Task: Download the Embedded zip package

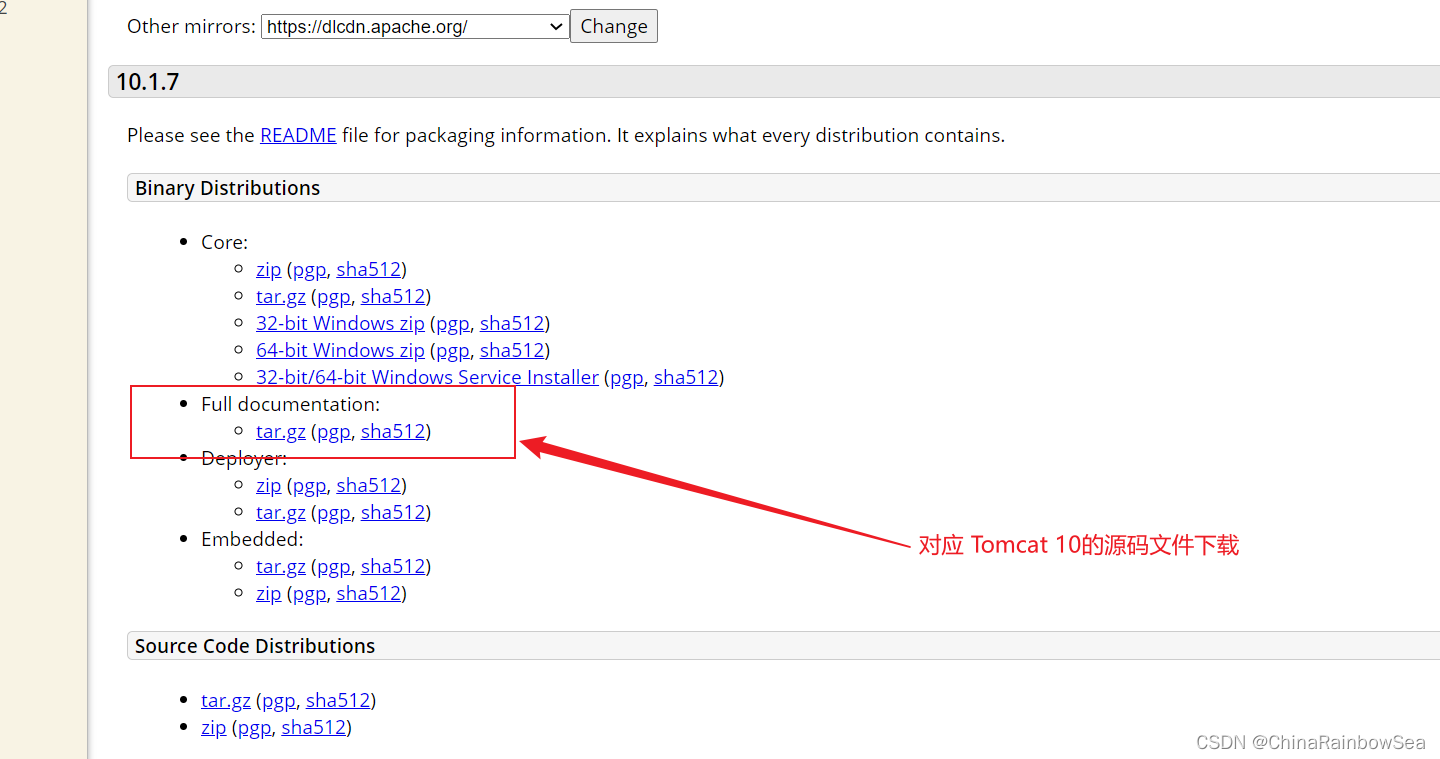Action: tap(269, 593)
